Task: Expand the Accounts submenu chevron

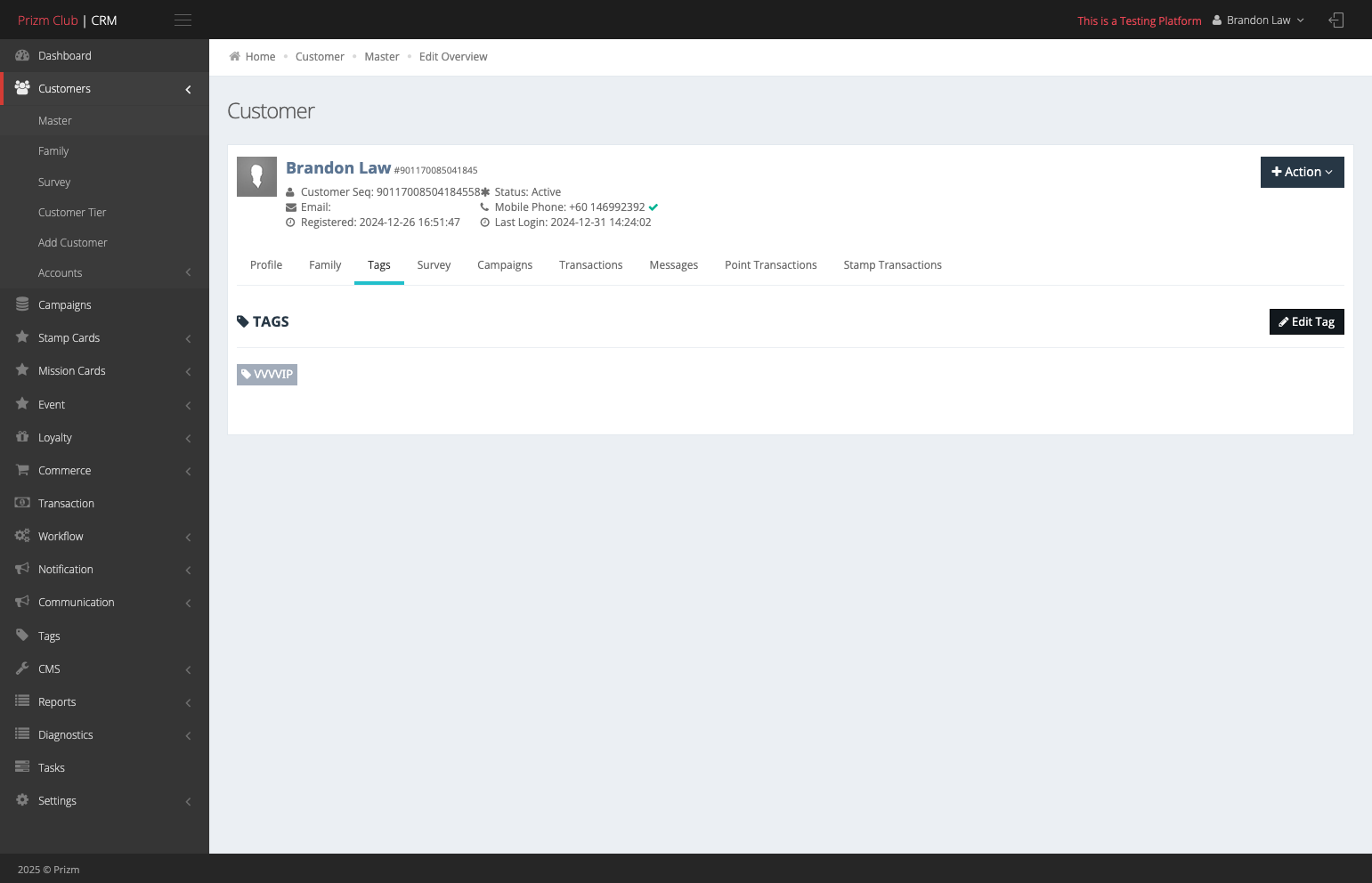Action: (x=188, y=272)
